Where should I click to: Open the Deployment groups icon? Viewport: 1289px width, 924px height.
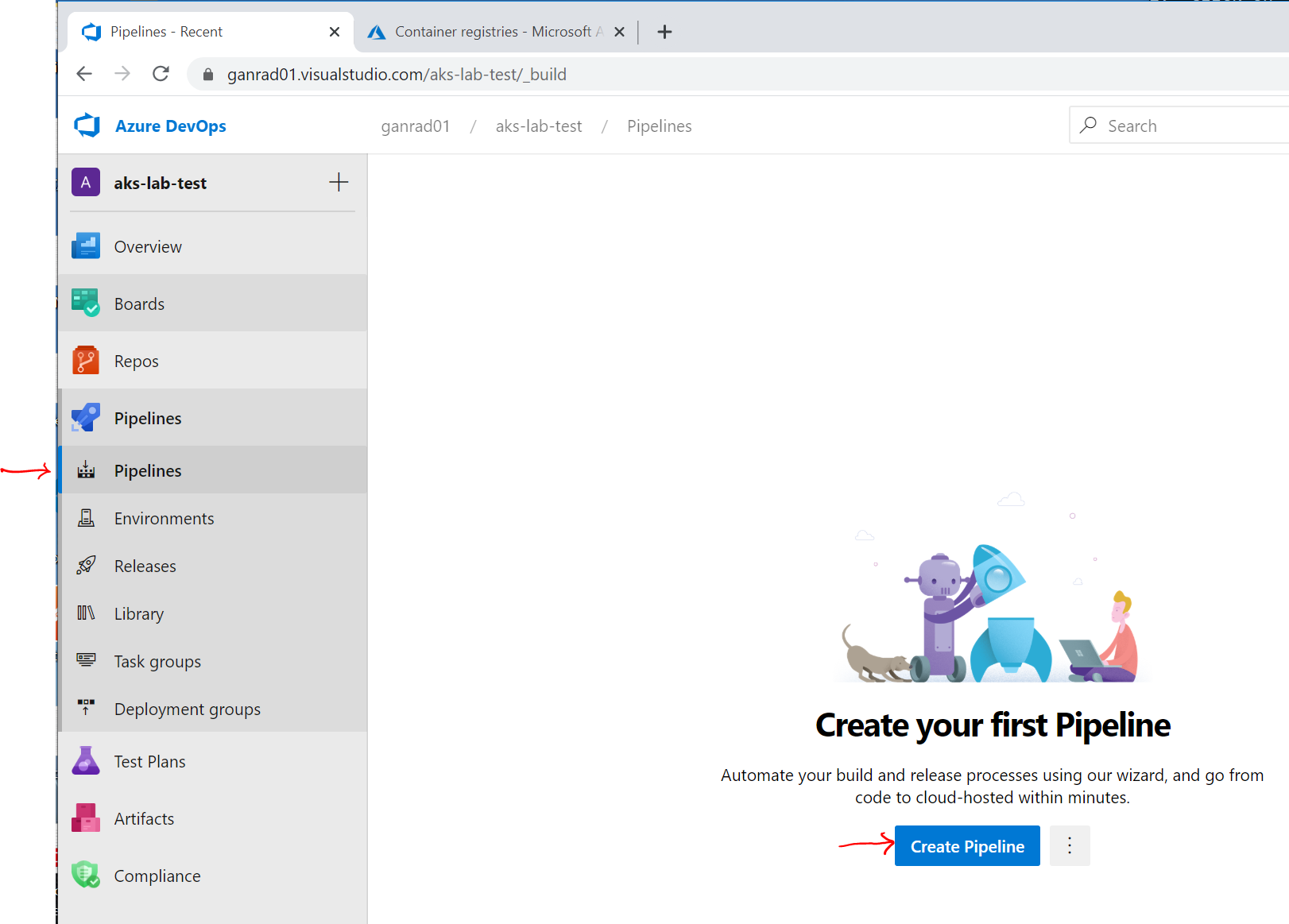[x=86, y=707]
